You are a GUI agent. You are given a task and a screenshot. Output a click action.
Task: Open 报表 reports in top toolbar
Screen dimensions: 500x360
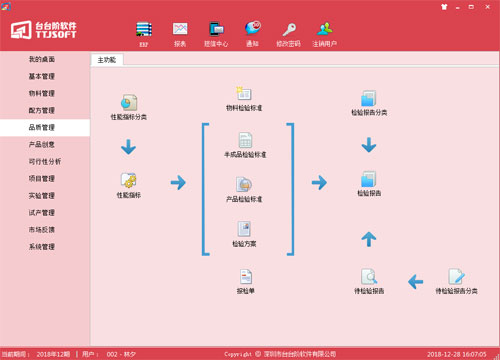[x=180, y=29]
